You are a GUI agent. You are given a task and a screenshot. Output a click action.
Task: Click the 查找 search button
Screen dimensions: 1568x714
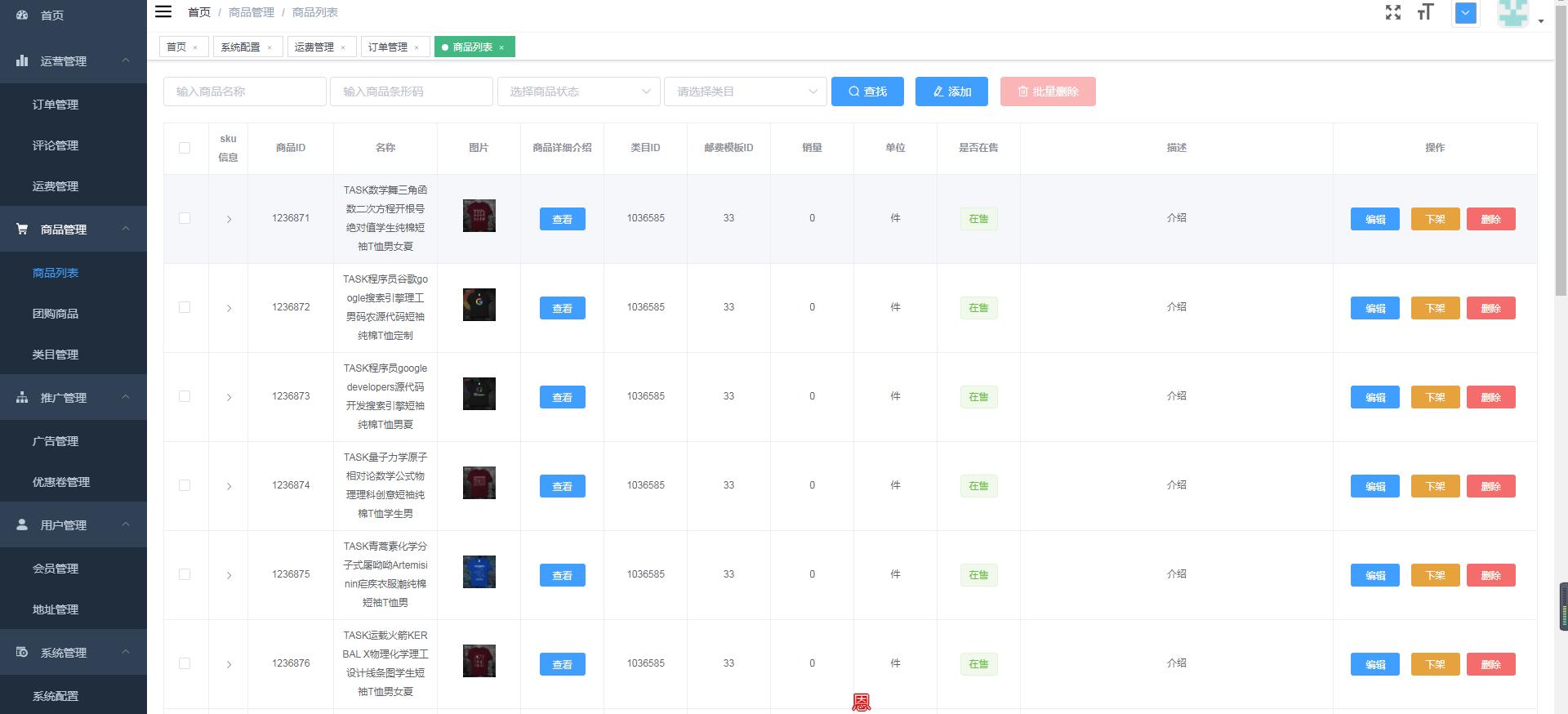[867, 91]
